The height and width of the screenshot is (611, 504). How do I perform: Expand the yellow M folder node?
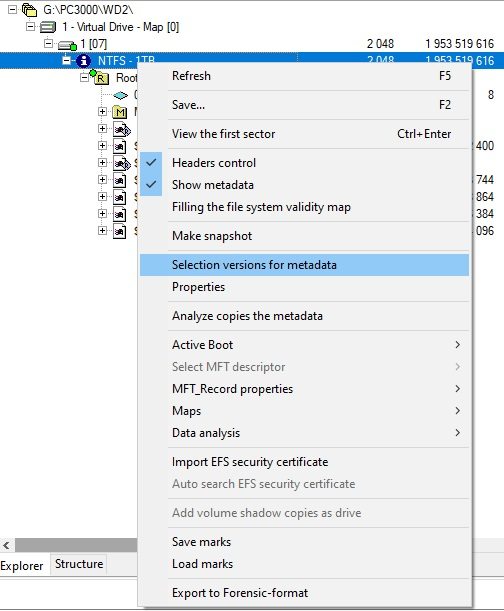[x=103, y=112]
